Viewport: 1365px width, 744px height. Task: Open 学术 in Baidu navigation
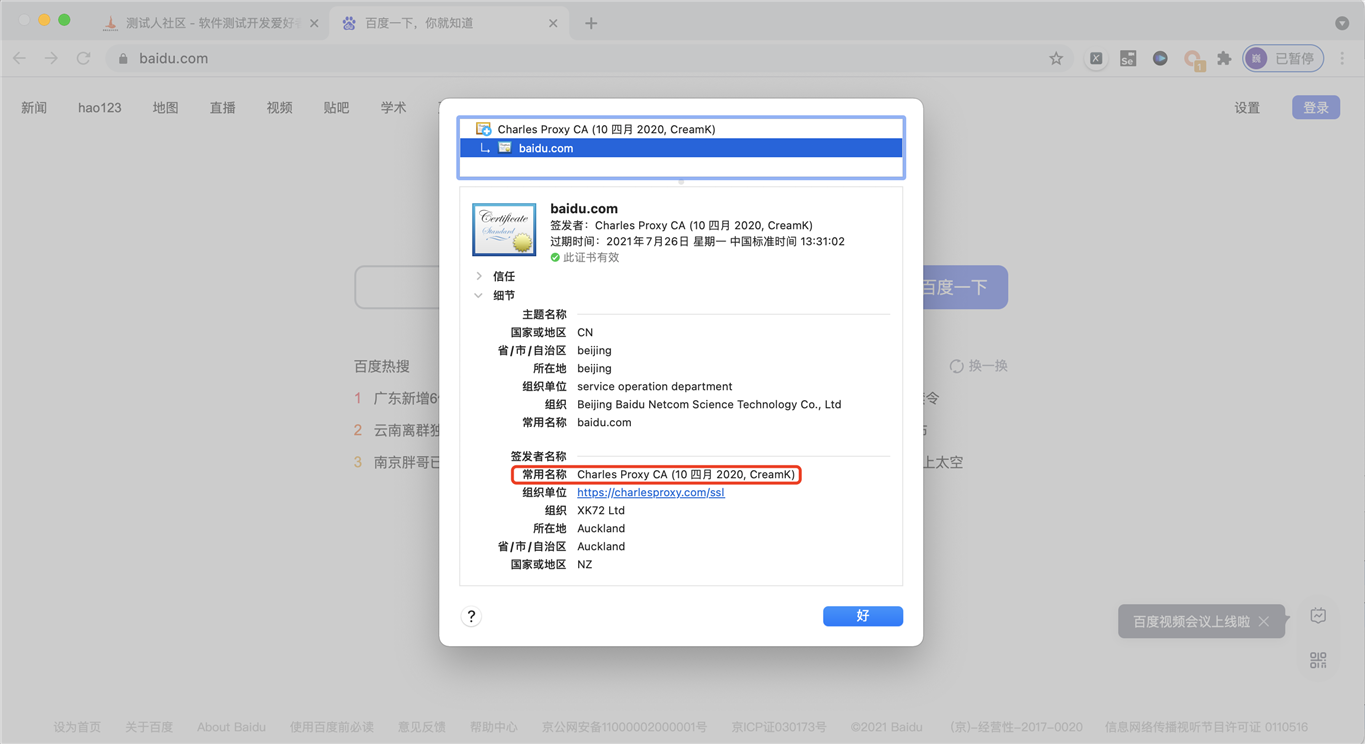click(393, 108)
